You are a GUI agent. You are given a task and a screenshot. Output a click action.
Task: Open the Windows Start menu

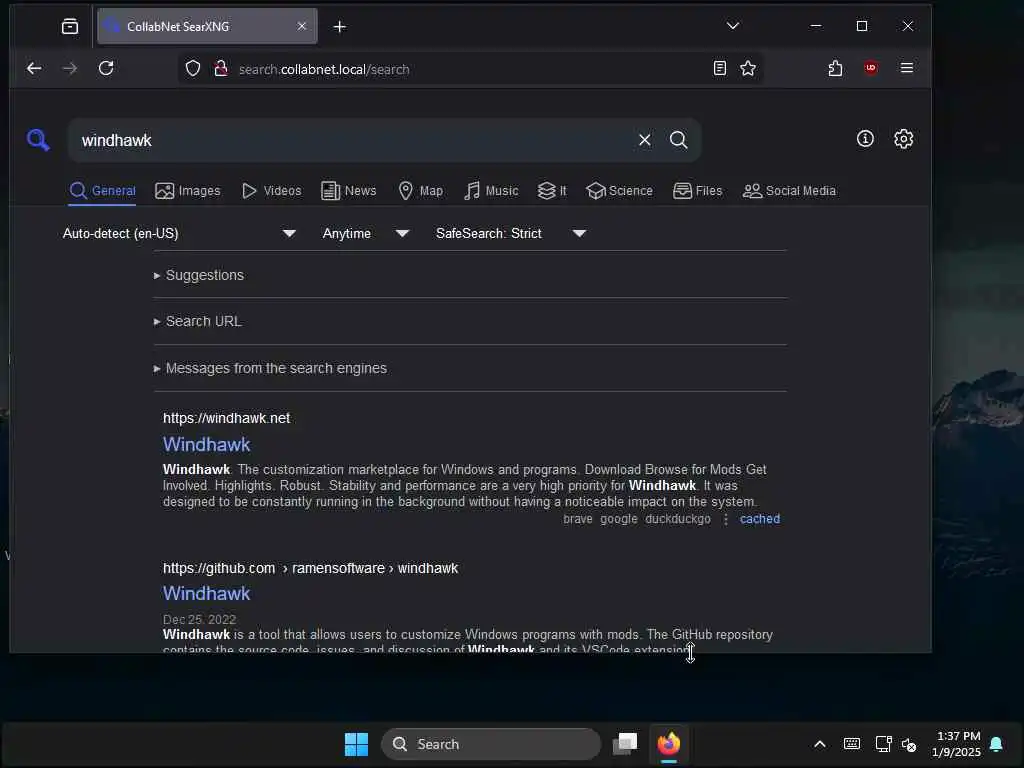point(356,744)
